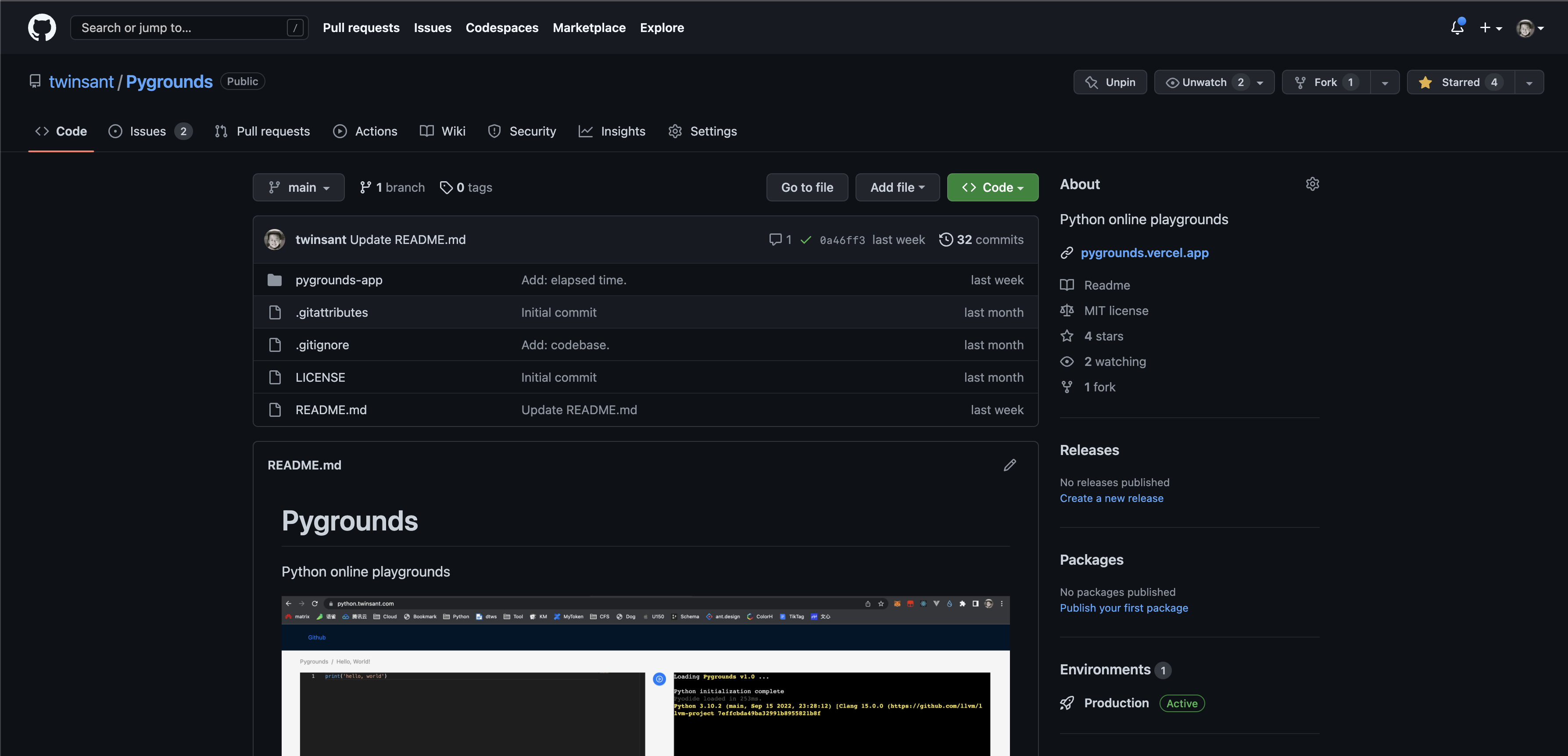This screenshot has height=756, width=1568.
Task: Open commit hash 0a46ff3
Action: point(842,240)
